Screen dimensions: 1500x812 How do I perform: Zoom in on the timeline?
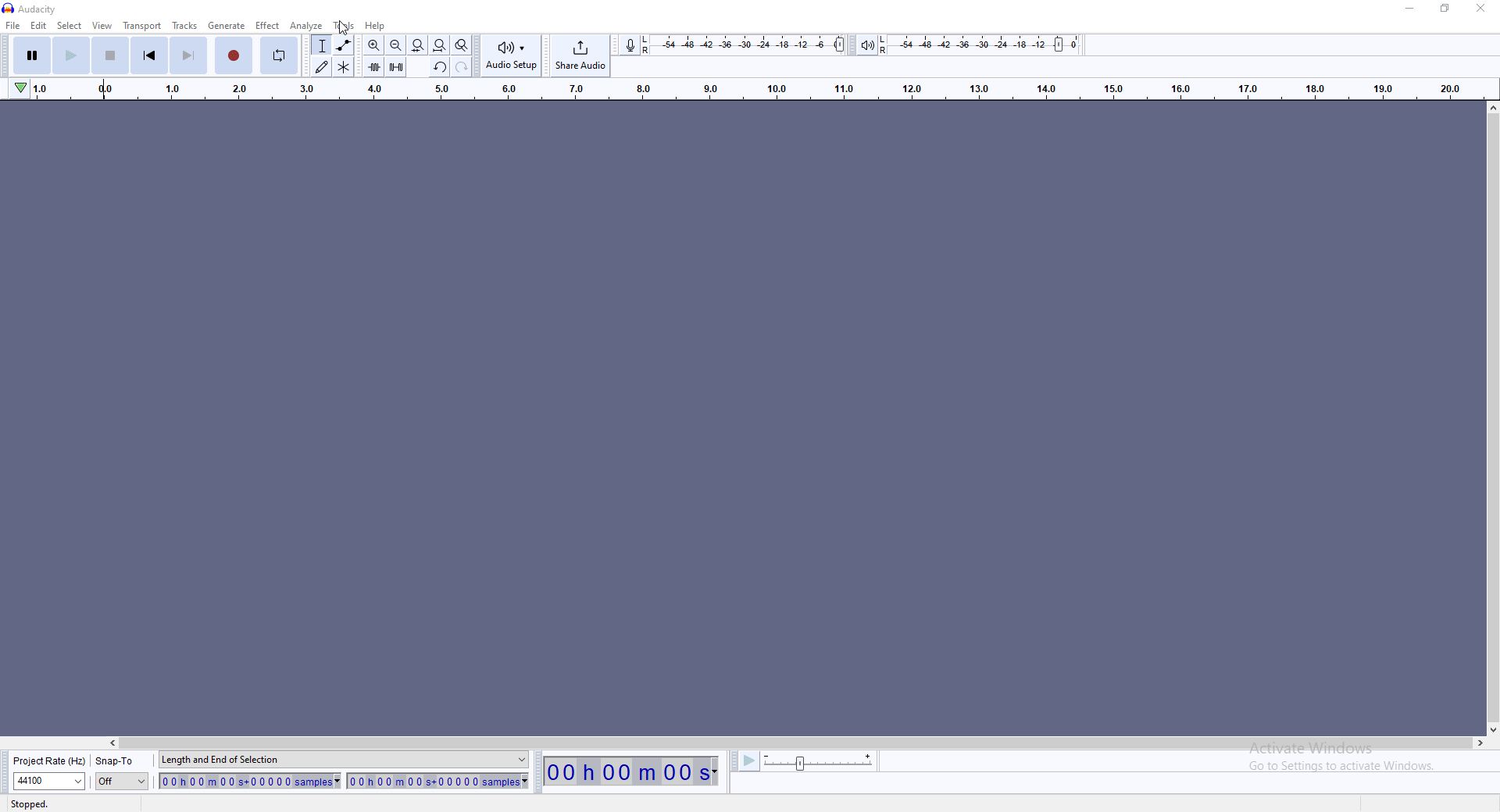[373, 45]
